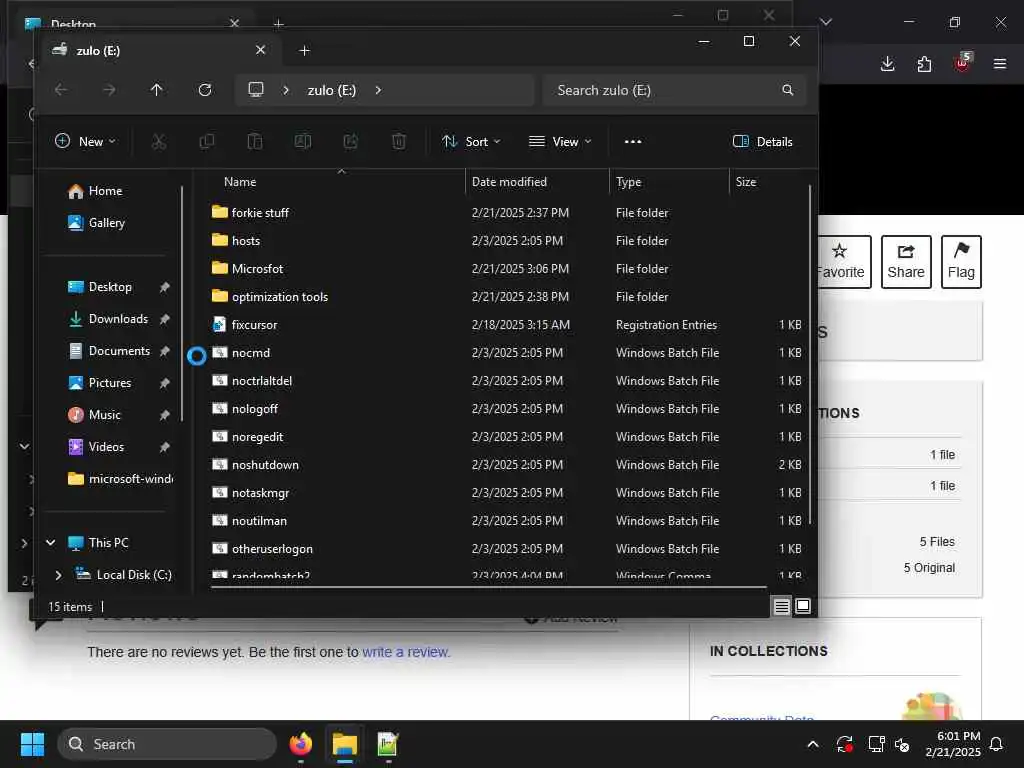Expand breadcrumb chevron before zulo (E:)
The height and width of the screenshot is (768, 1024).
pos(285,90)
